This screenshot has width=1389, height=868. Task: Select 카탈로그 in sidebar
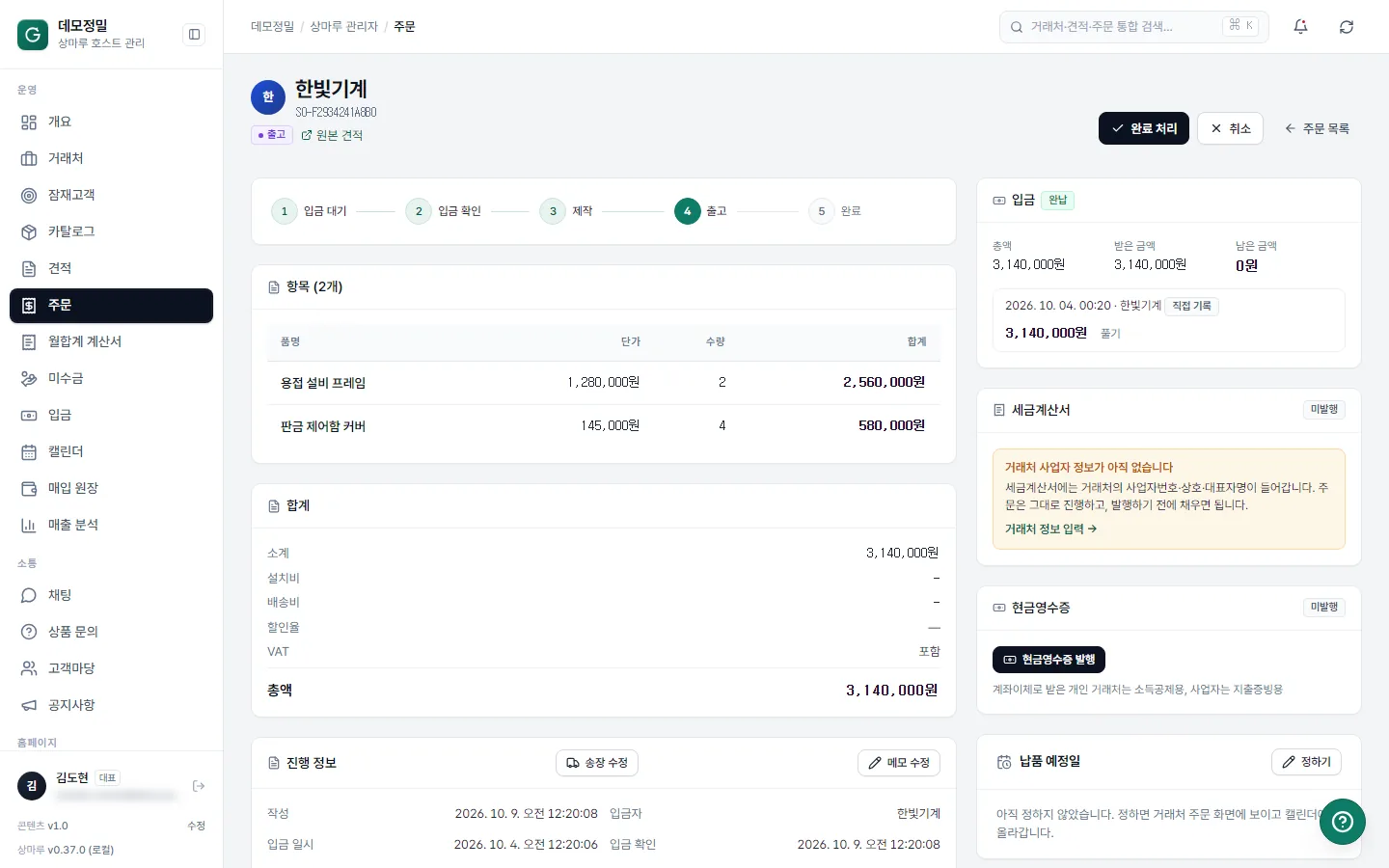click(x=111, y=231)
